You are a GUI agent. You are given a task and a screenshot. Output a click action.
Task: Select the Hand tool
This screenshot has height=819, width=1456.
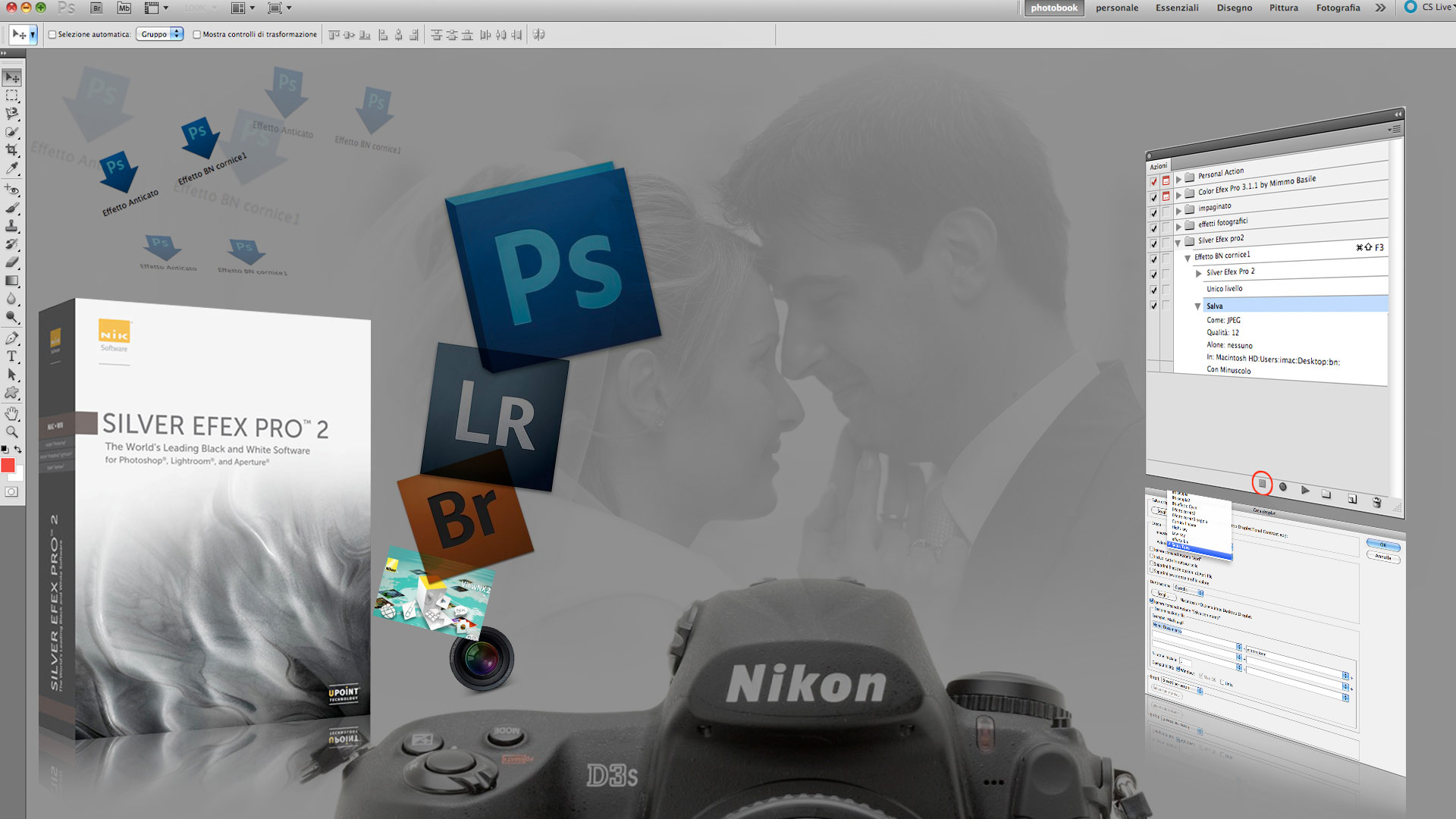12,414
